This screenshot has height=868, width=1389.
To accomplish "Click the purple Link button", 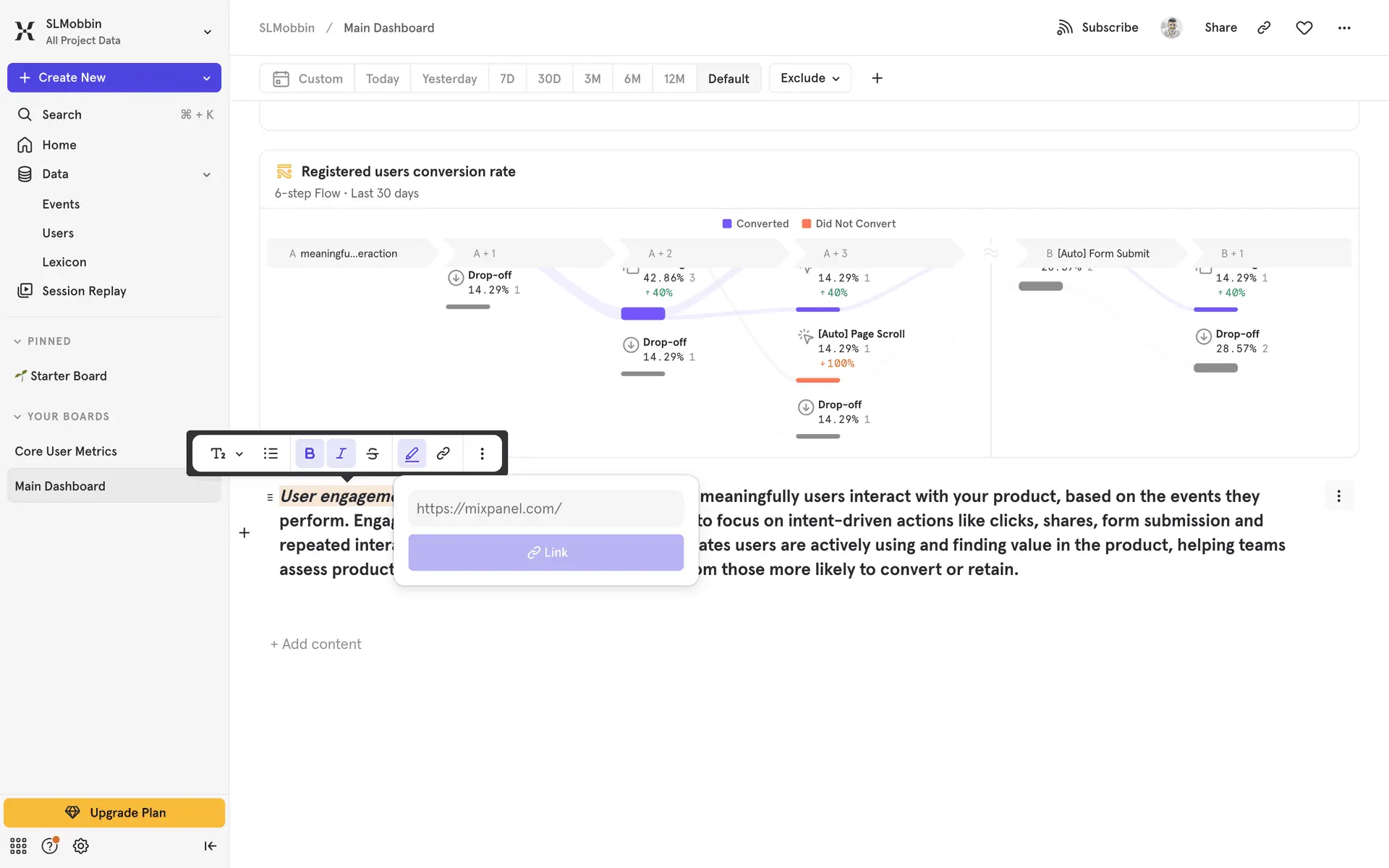I will (545, 553).
